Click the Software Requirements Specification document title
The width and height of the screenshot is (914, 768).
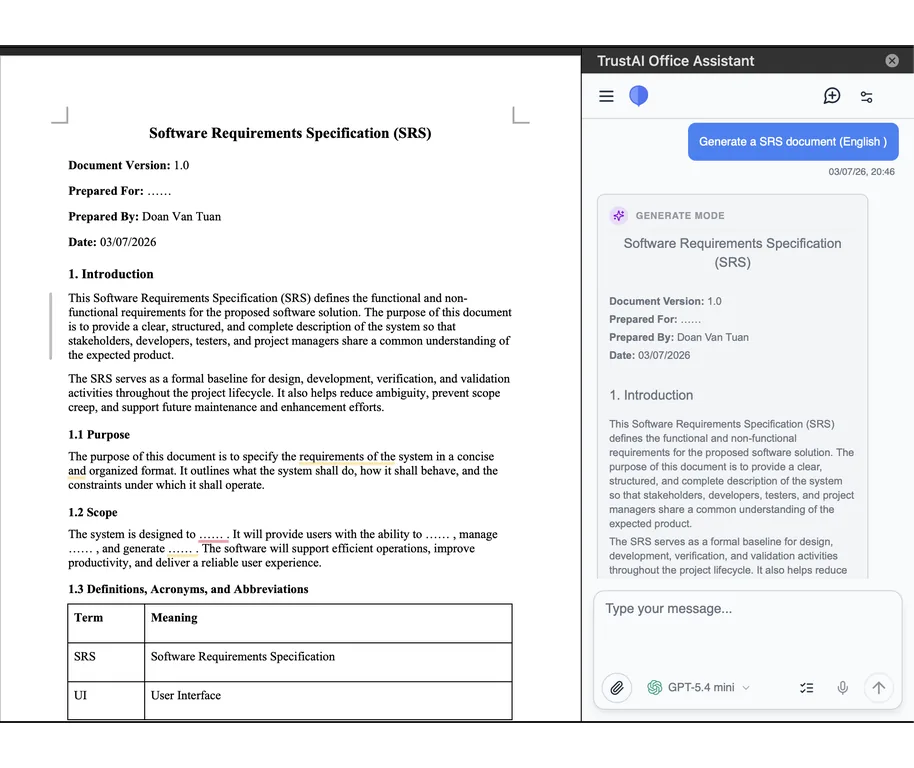290,133
